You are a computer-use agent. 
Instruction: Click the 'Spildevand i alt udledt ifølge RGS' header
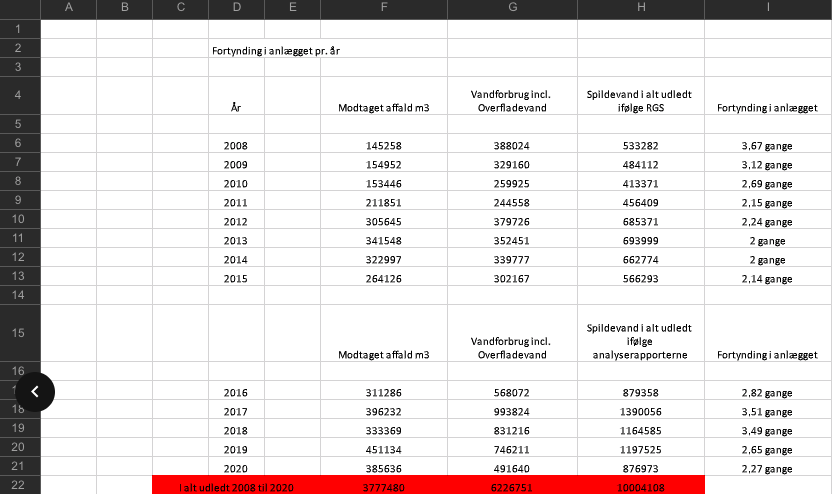point(640,101)
